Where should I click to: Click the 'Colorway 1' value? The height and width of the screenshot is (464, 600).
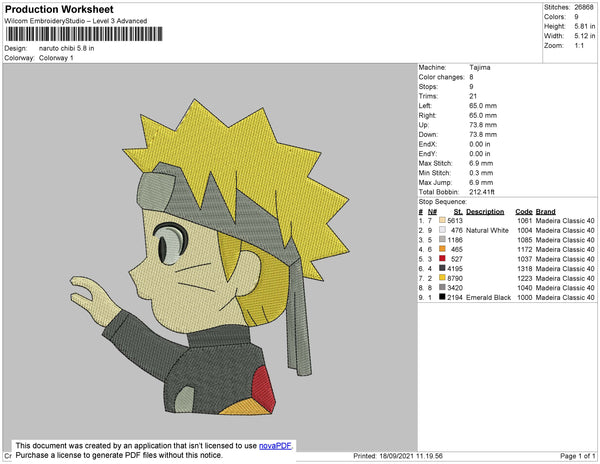56,58
